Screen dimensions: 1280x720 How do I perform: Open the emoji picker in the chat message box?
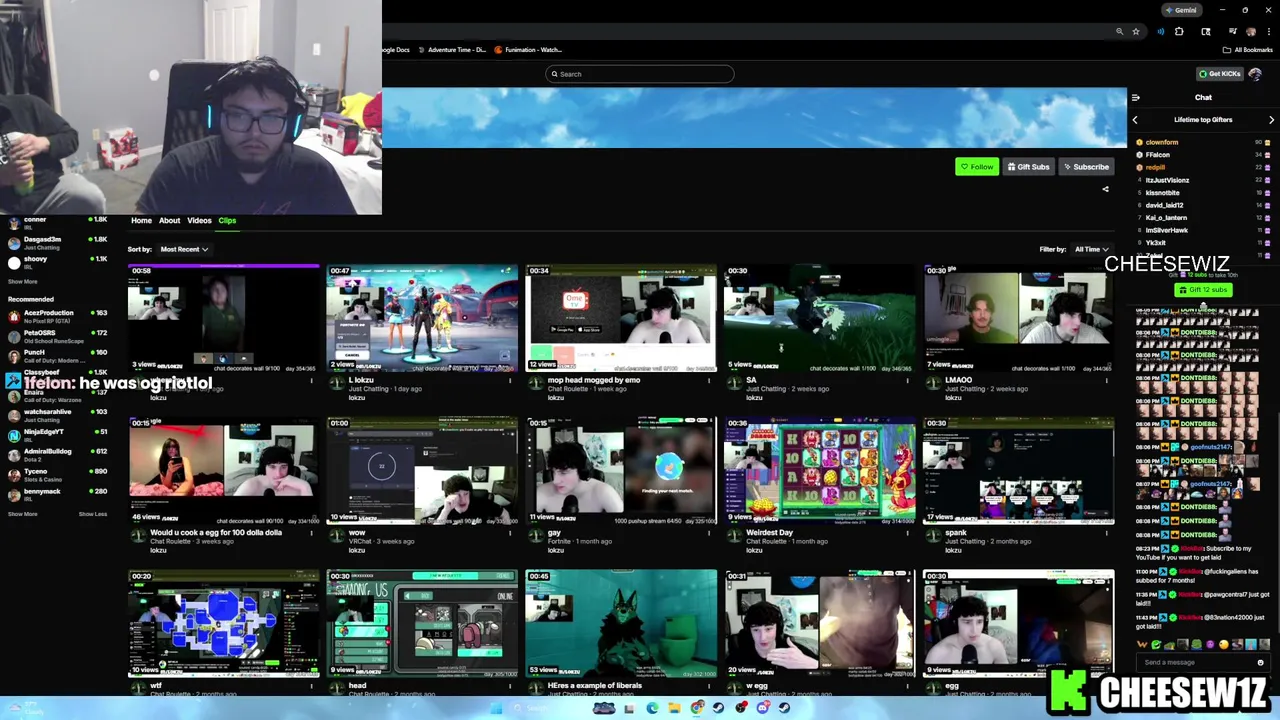coord(1260,662)
